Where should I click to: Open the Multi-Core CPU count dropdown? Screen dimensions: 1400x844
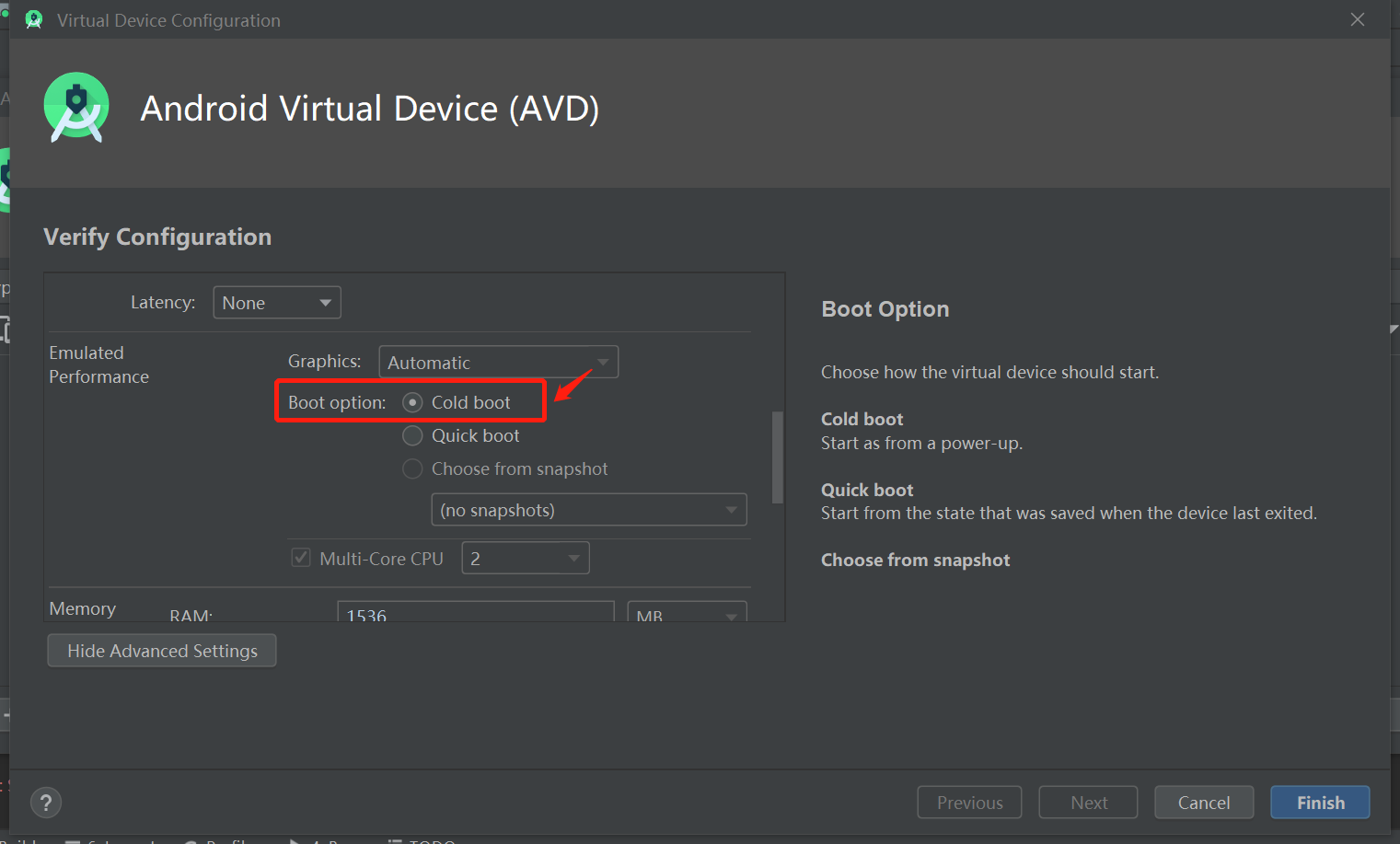pos(526,558)
